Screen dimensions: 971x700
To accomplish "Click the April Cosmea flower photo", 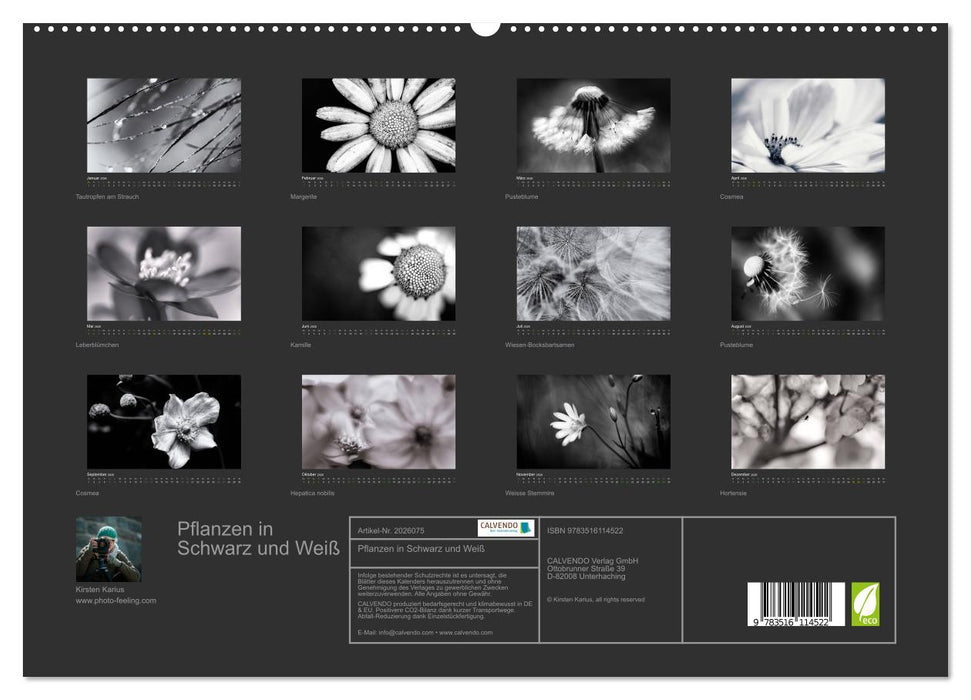I will [807, 125].
